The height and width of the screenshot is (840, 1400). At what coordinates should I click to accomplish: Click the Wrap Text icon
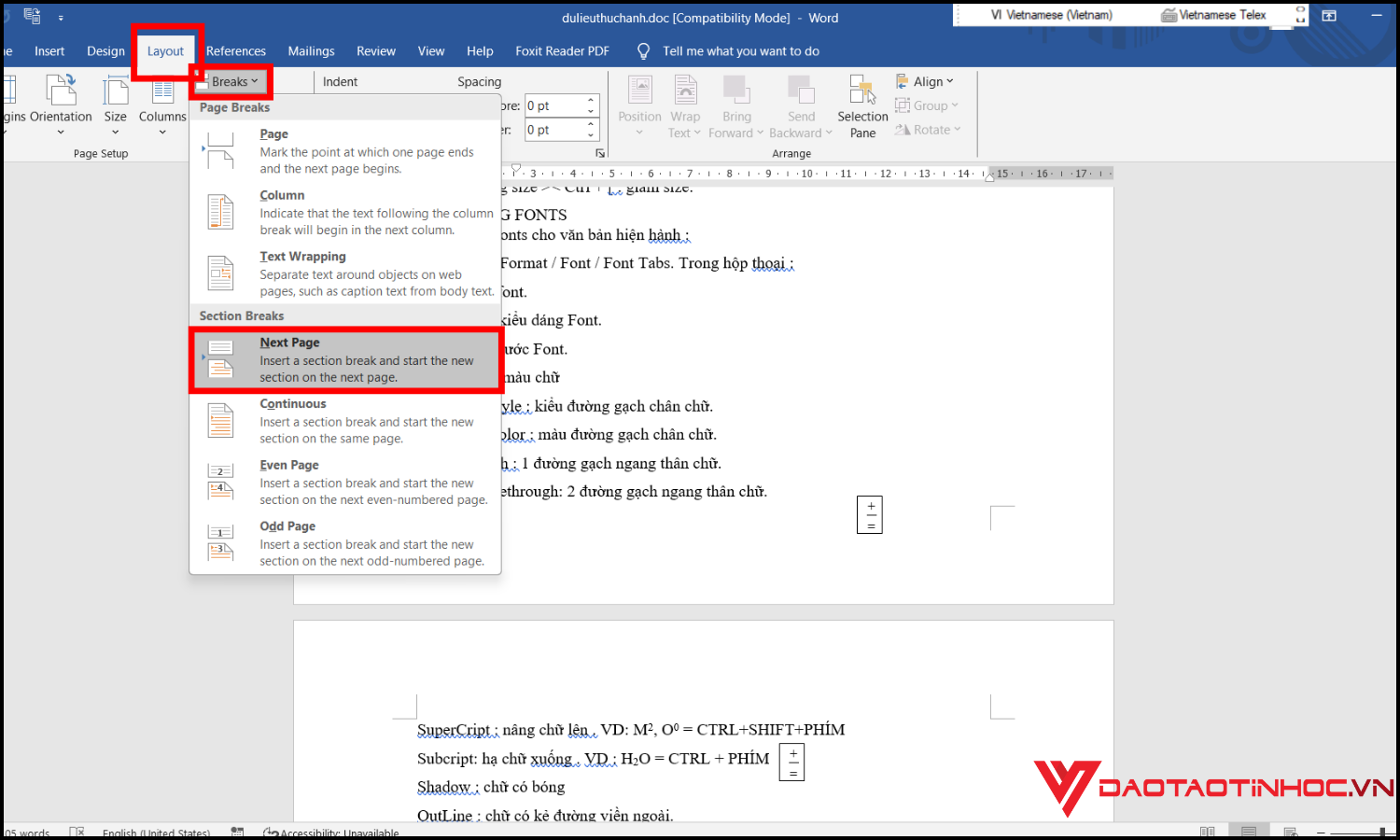coord(685,91)
